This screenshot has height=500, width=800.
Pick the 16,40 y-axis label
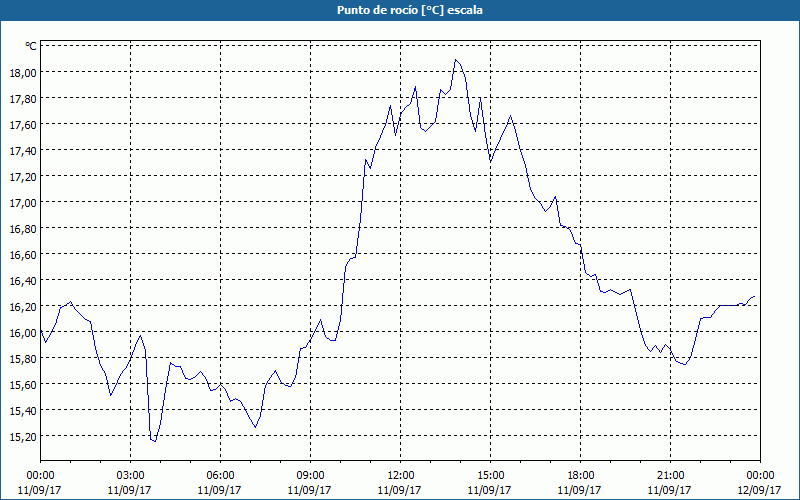pos(23,281)
